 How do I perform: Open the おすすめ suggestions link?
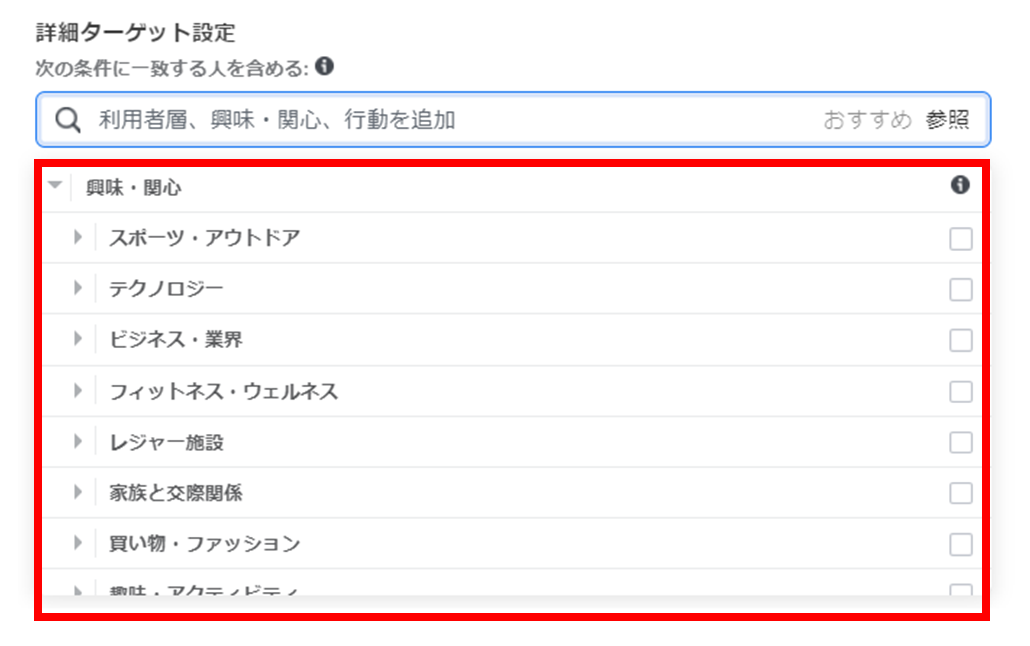pyautogui.click(x=867, y=120)
